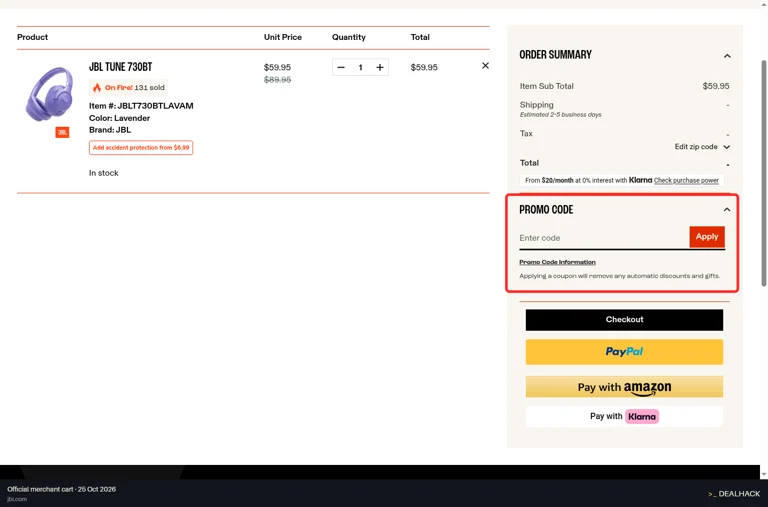Click the On Fire flame icon
Viewport: 768px width, 507px height.
[x=96, y=88]
